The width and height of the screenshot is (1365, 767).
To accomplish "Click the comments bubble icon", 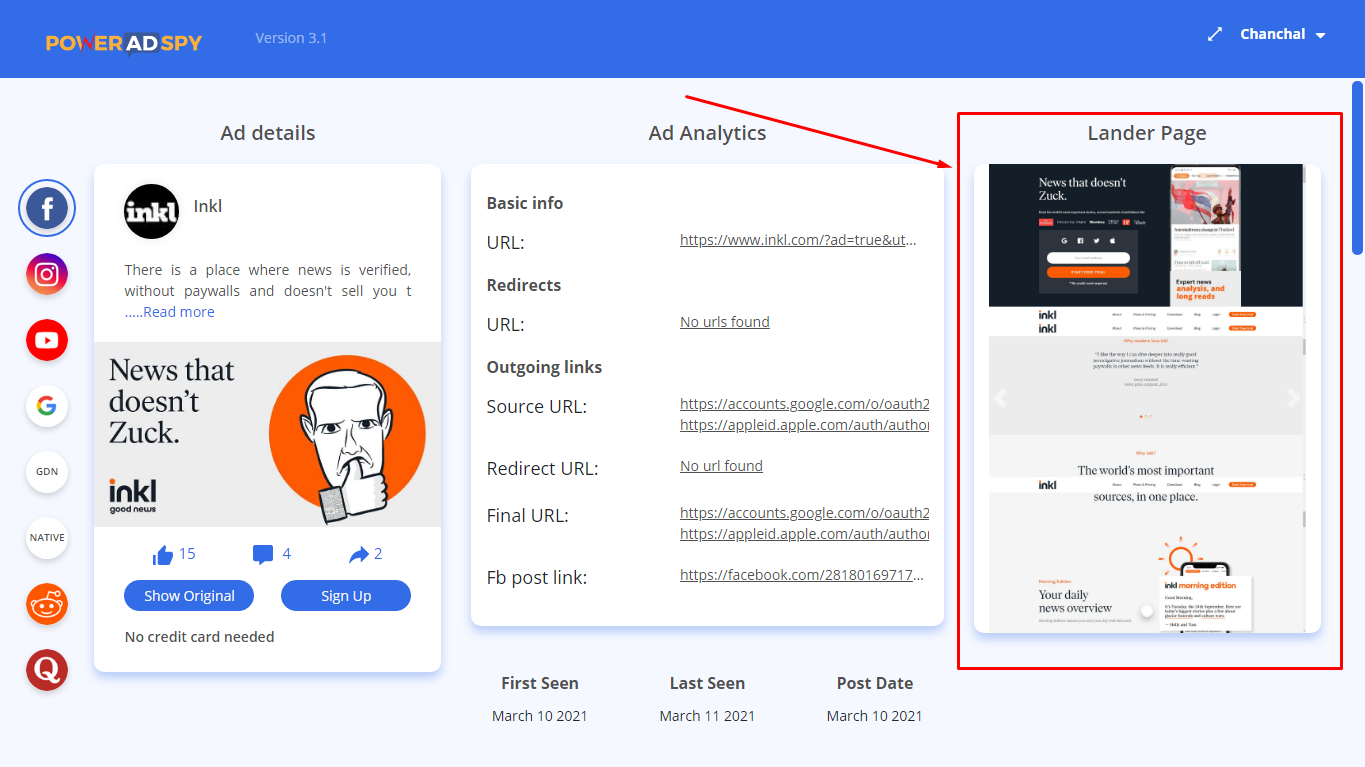I will click(263, 555).
